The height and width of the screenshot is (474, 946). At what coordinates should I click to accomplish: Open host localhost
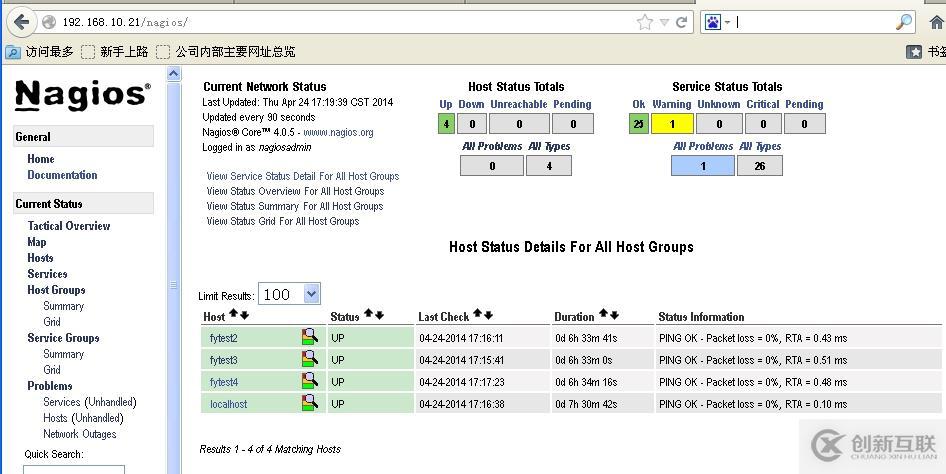pos(229,404)
